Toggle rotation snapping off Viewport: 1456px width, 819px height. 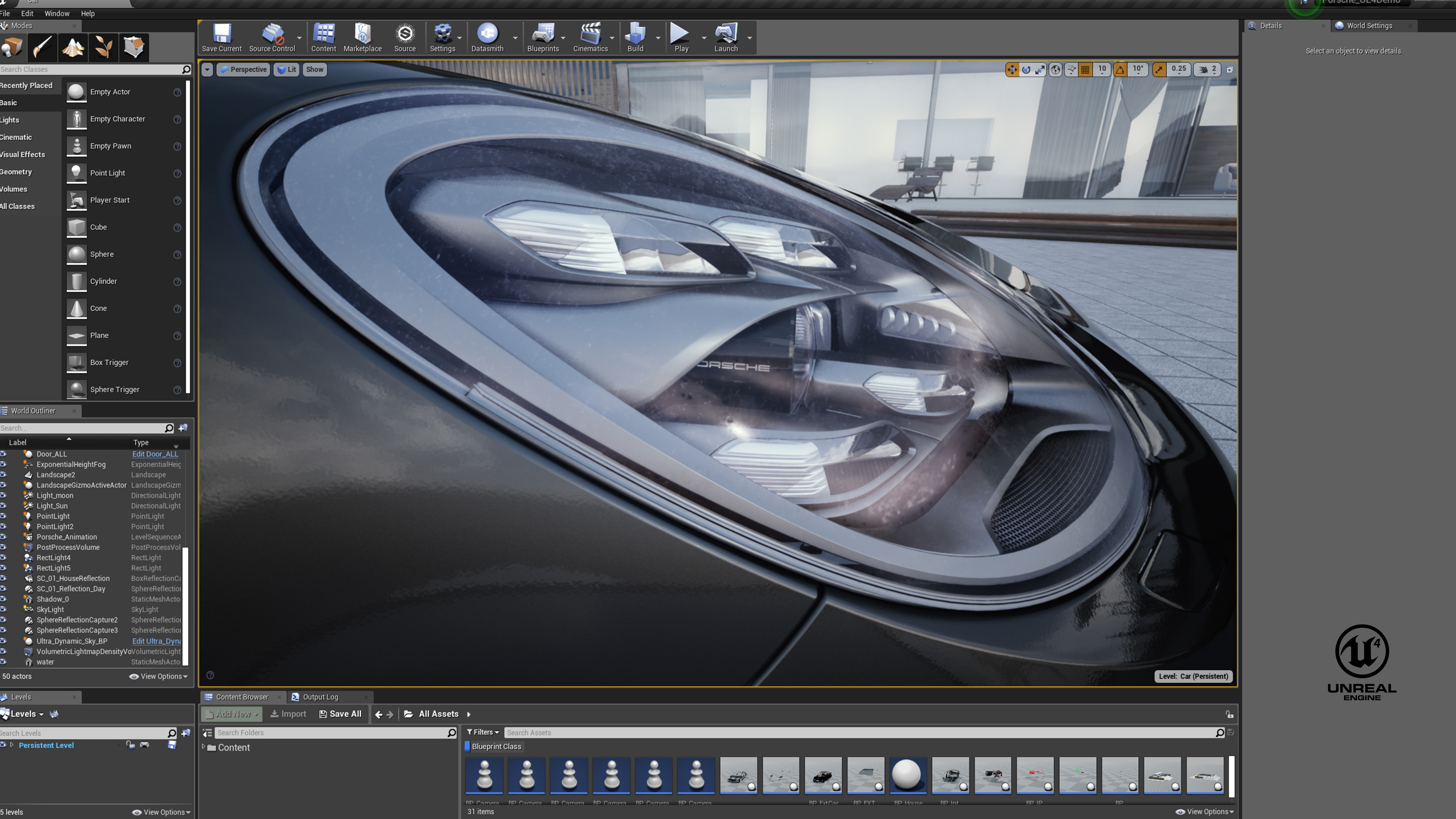tap(1120, 69)
